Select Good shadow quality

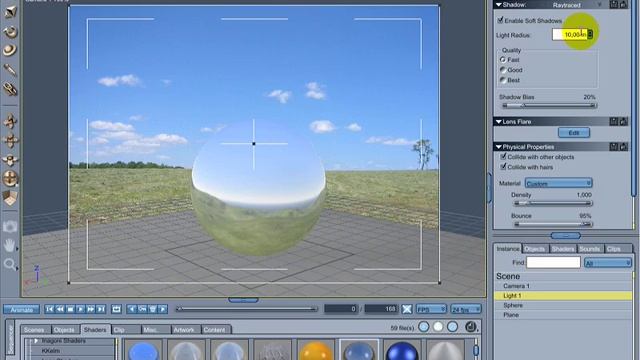point(503,70)
